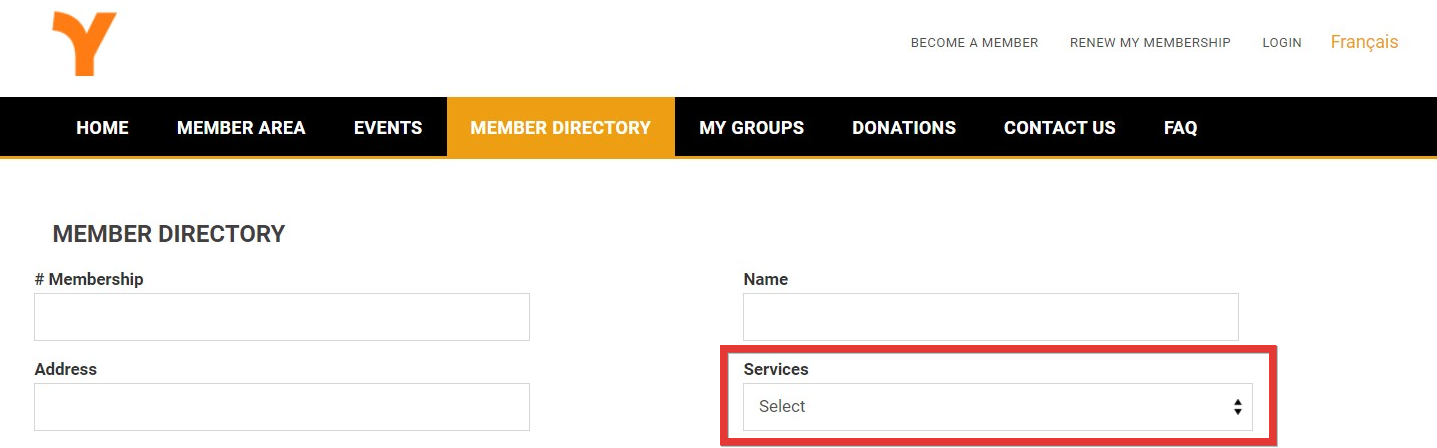Click the 'Services' label text
Screen dimensions: 1437x448
(776, 369)
